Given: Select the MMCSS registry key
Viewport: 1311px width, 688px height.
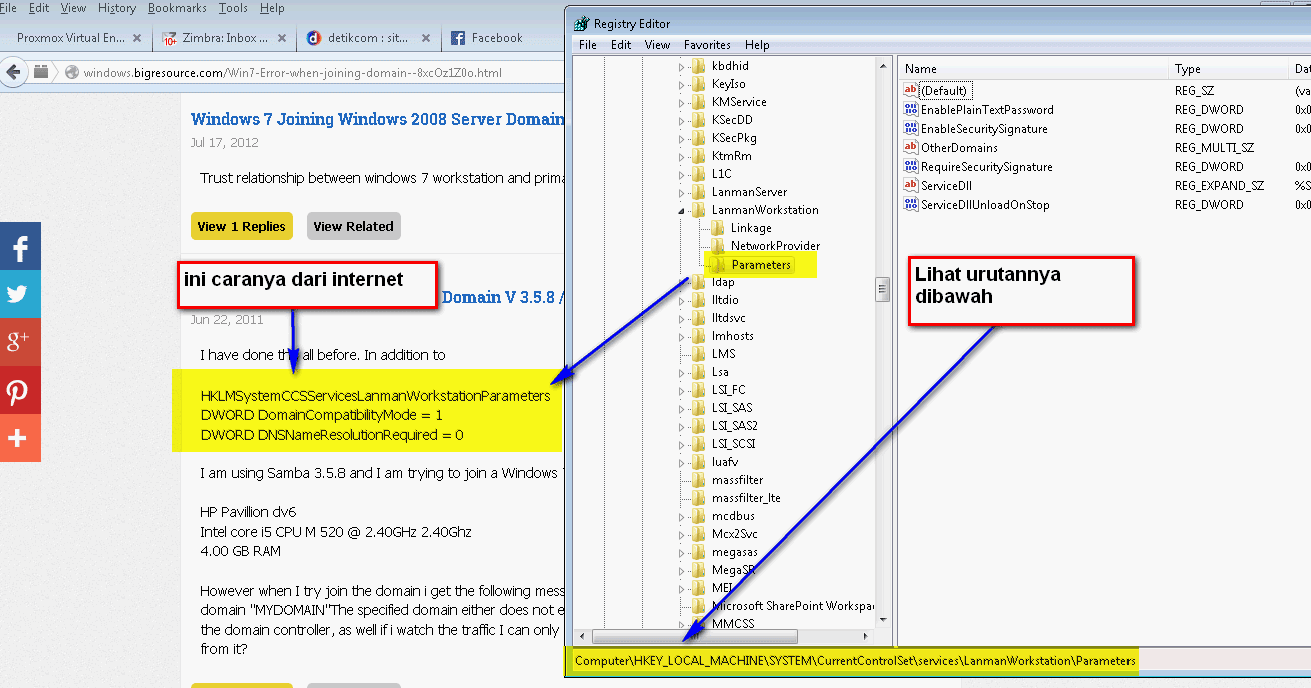Looking at the screenshot, I should (733, 624).
